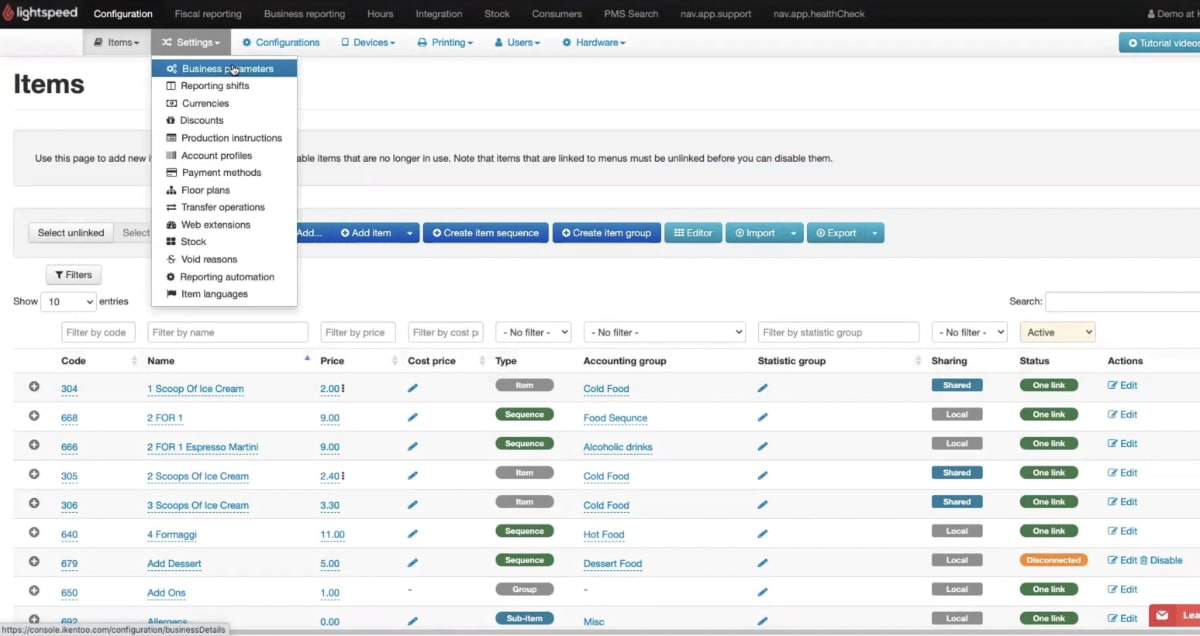Image resolution: width=1200 pixels, height=636 pixels.
Task: Open the entries count dropdown showing 10
Action: (69, 301)
